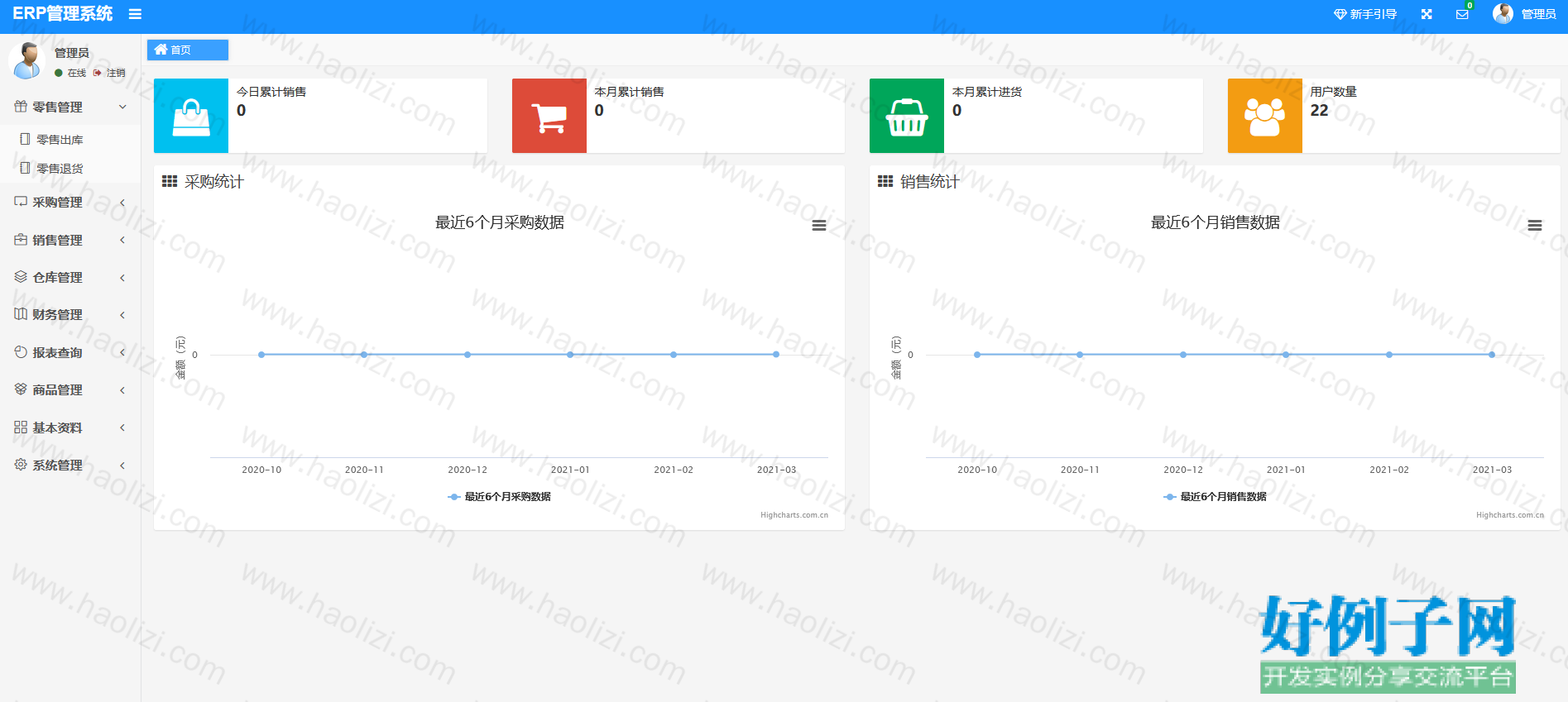Click the layers icon beside 仓库管理

(21, 276)
